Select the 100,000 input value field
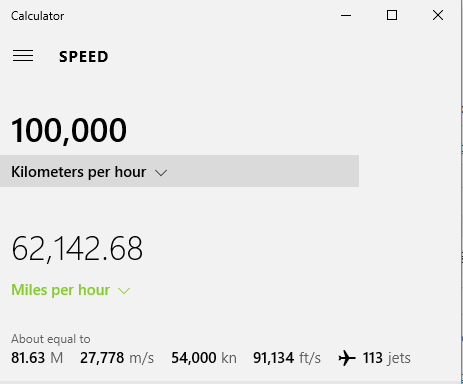This screenshot has width=463, height=384. (x=69, y=130)
